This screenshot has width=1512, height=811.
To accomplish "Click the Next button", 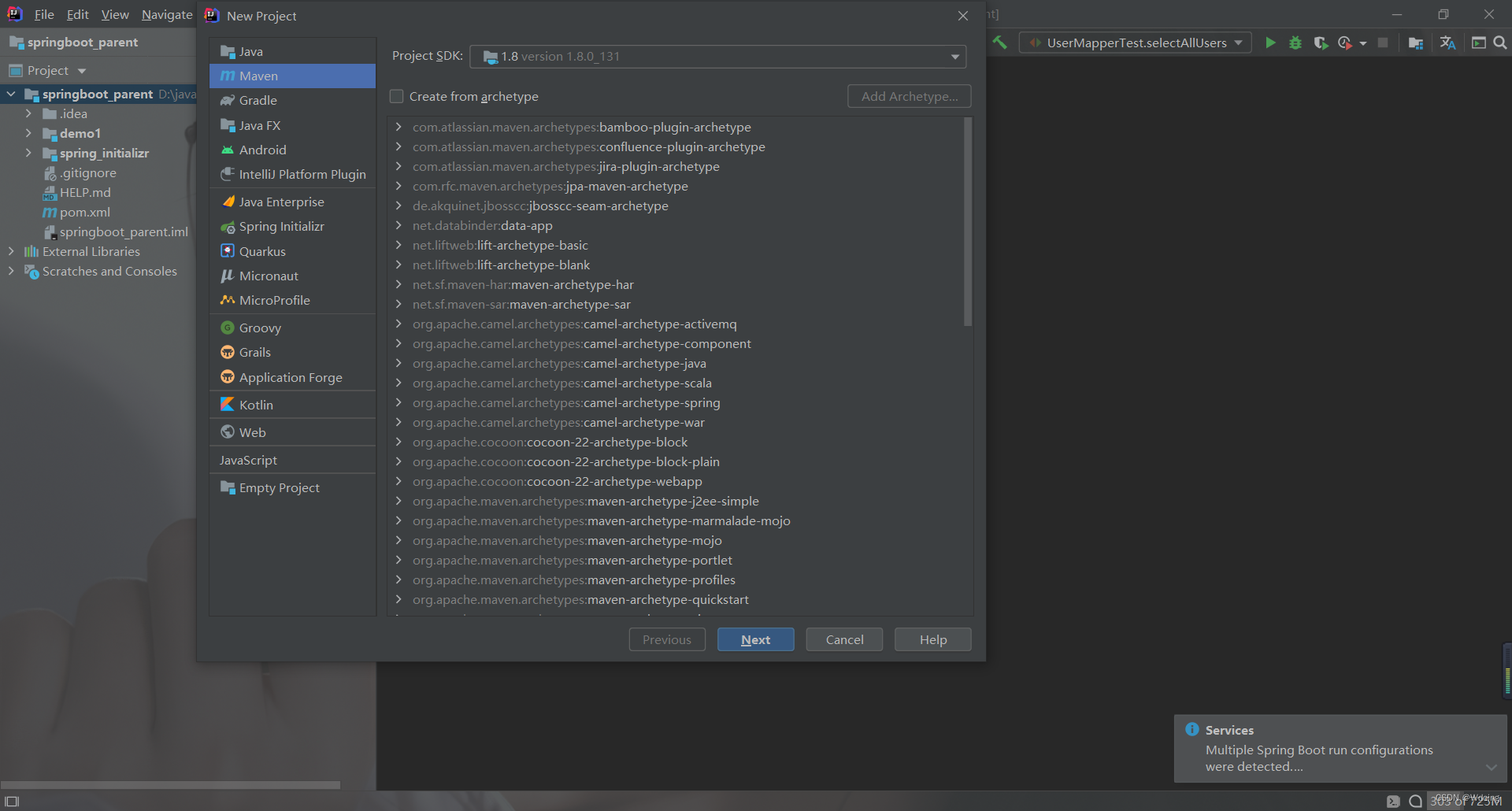I will click(x=755, y=639).
